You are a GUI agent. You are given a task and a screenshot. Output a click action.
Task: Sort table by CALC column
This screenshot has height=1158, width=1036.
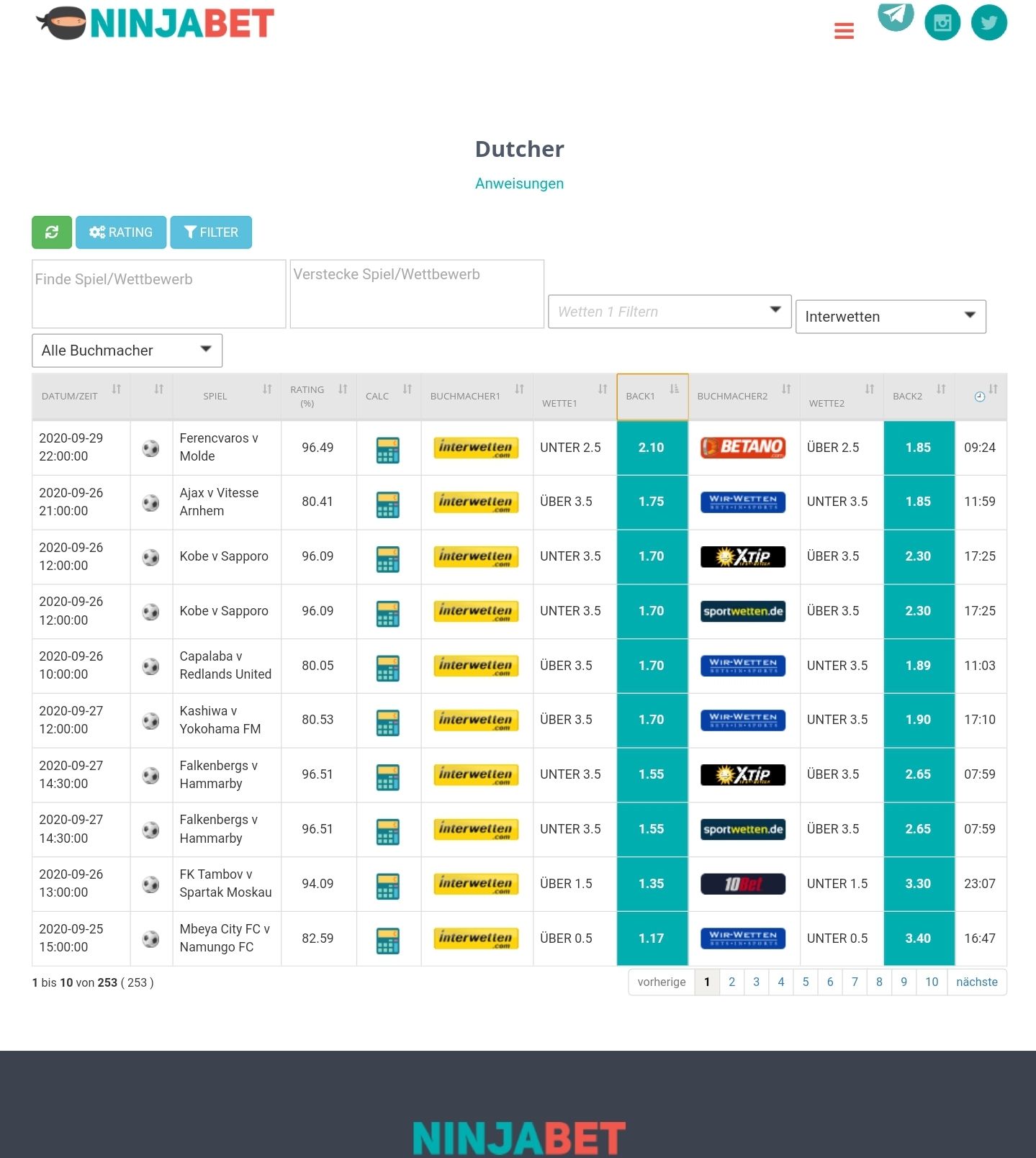coord(388,396)
